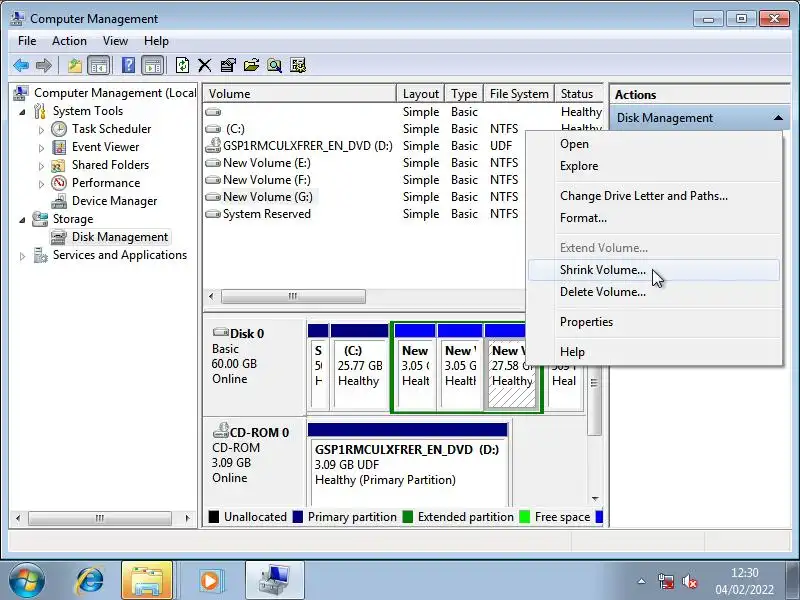The image size is (800, 600).
Task: Expand the Shared Folders node arrow
Action: click(41, 166)
